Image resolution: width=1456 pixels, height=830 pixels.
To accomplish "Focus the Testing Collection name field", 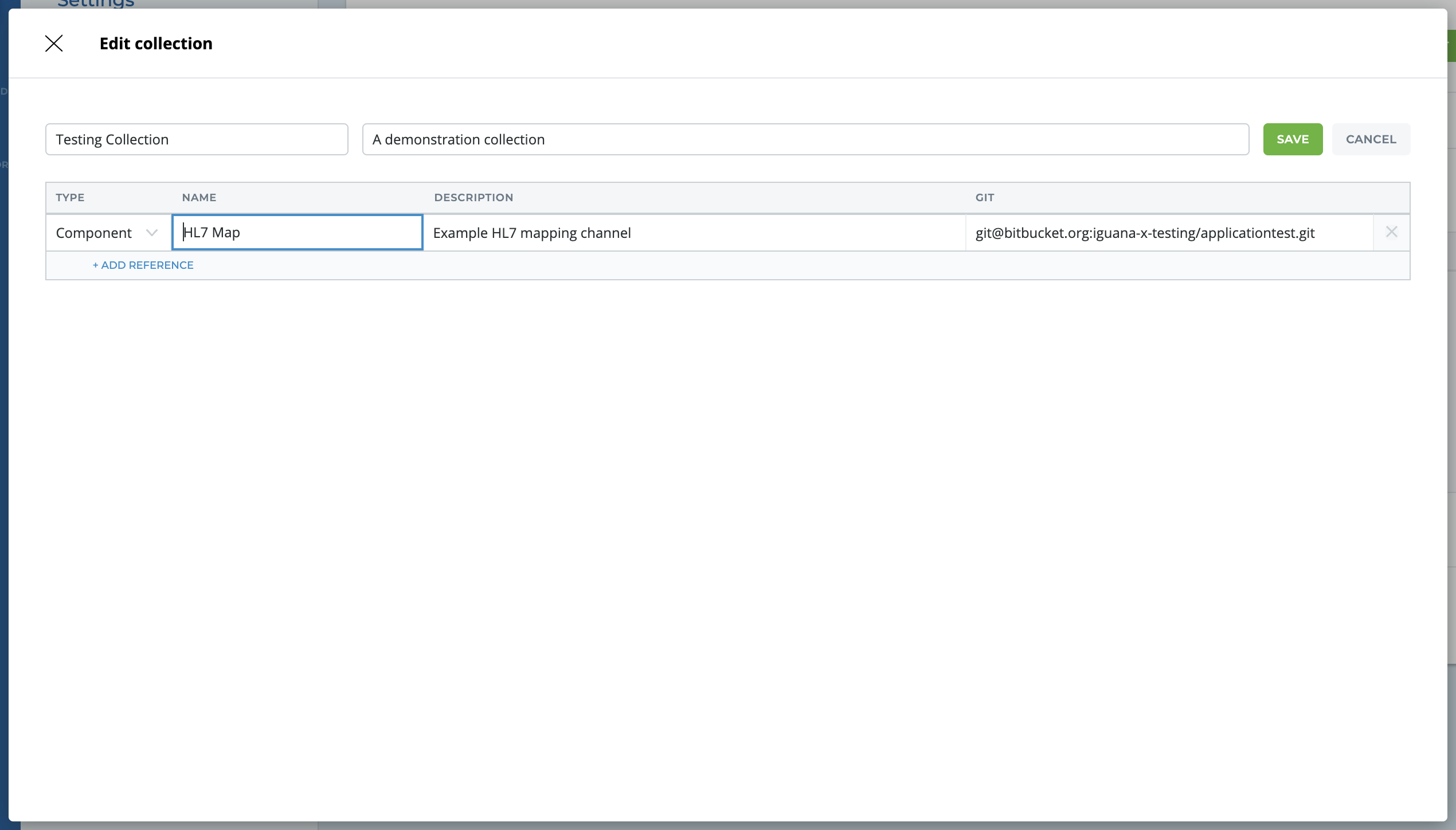I will click(x=197, y=139).
